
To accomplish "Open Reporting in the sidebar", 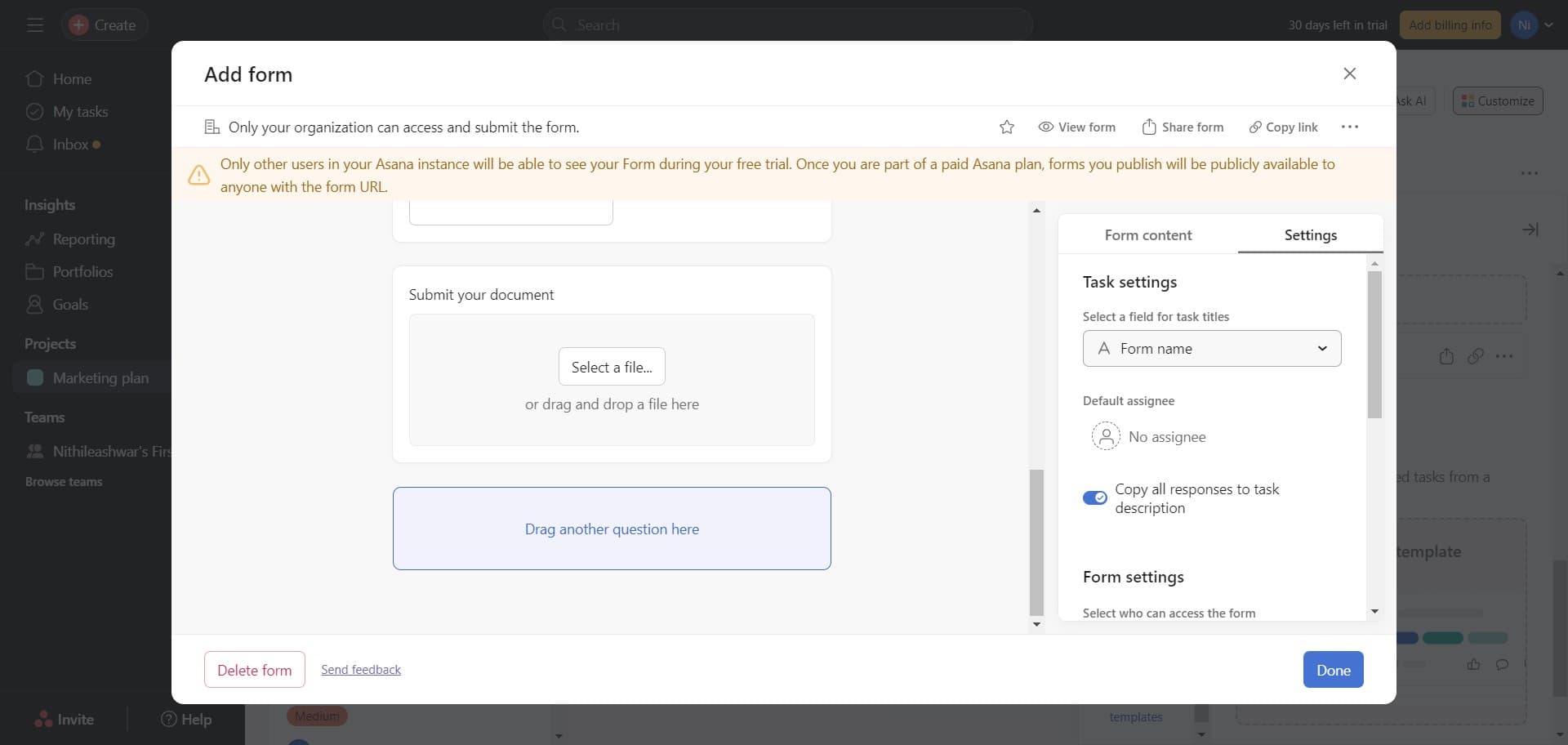I will 84,239.
